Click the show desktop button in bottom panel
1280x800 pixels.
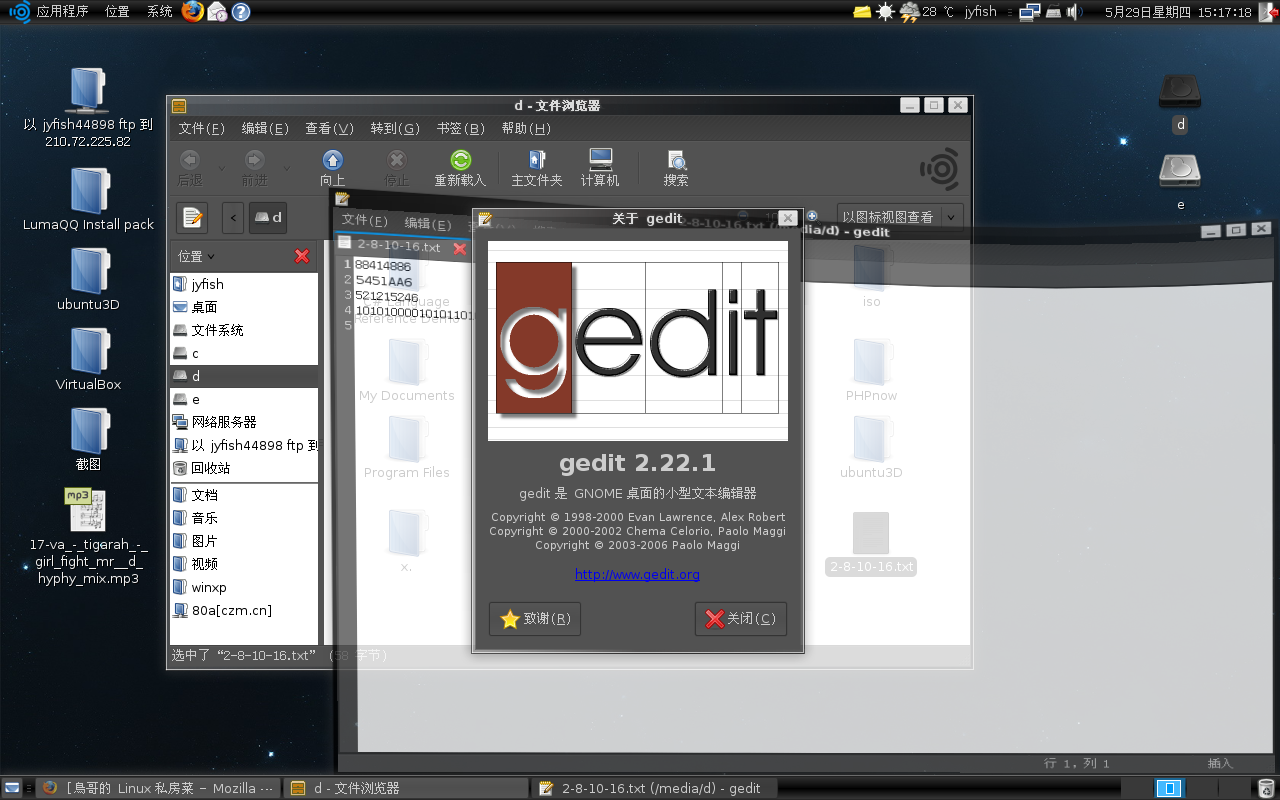click(x=11, y=788)
